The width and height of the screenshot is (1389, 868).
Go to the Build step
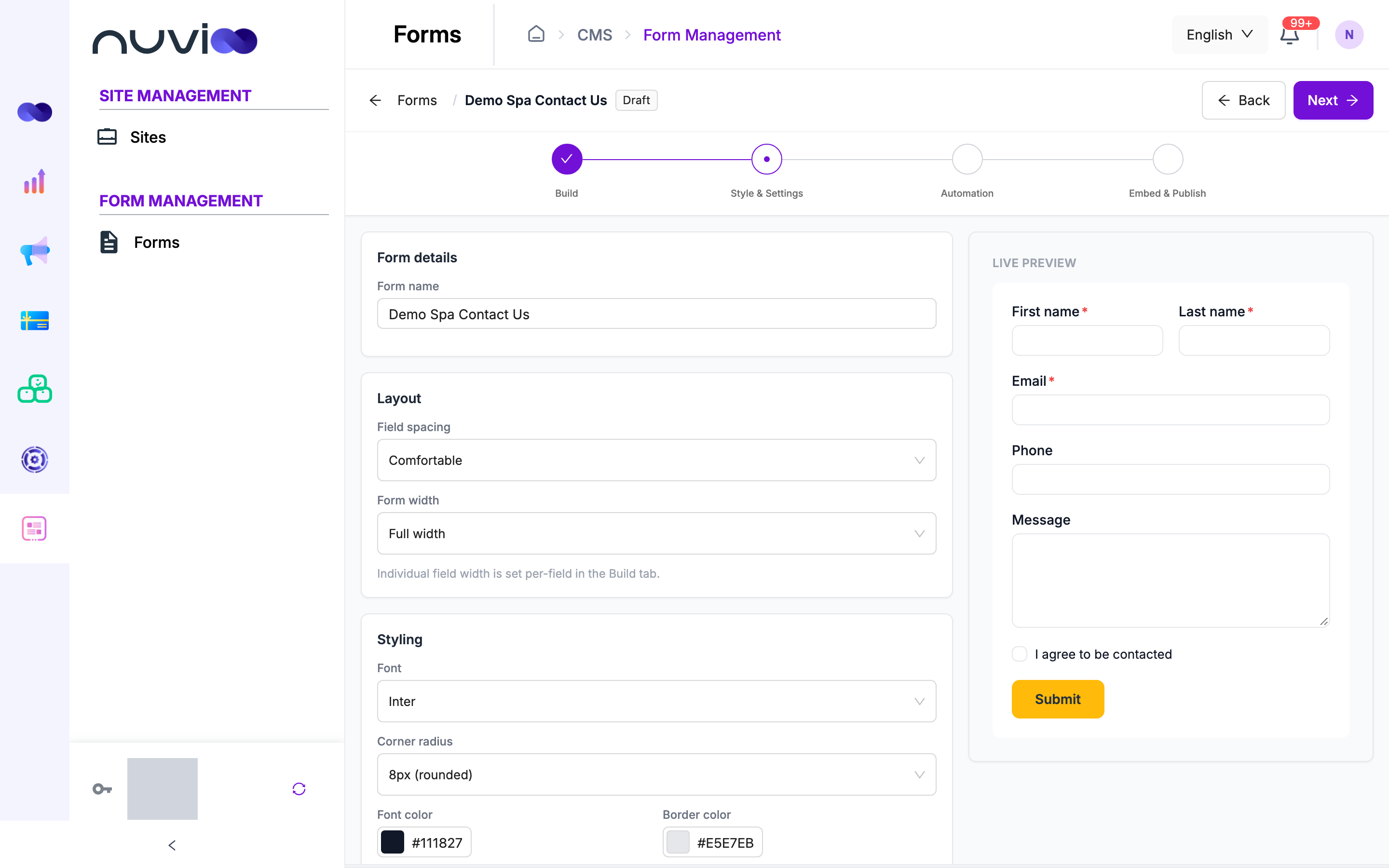point(567,159)
